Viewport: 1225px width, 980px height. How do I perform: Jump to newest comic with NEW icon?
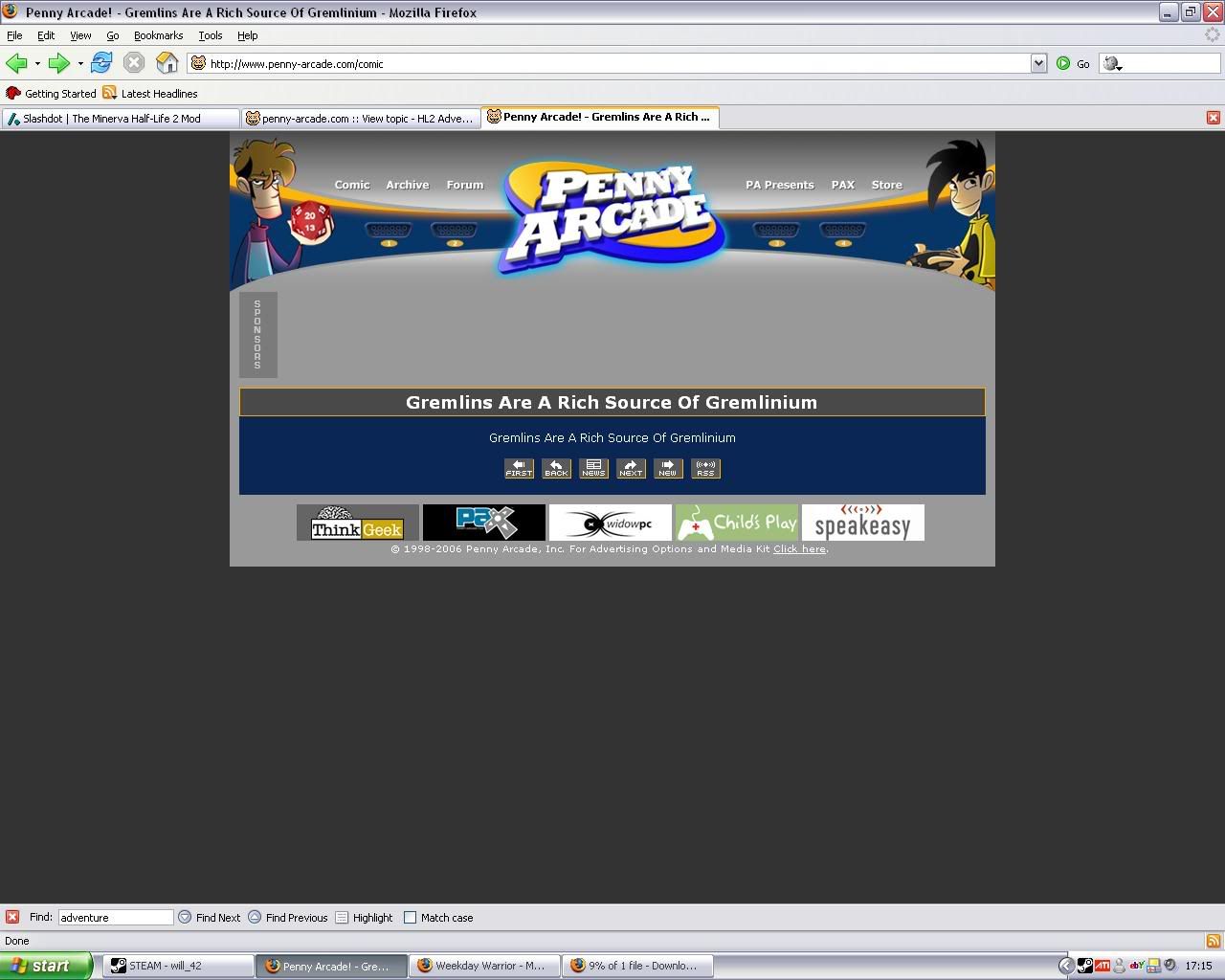[668, 468]
